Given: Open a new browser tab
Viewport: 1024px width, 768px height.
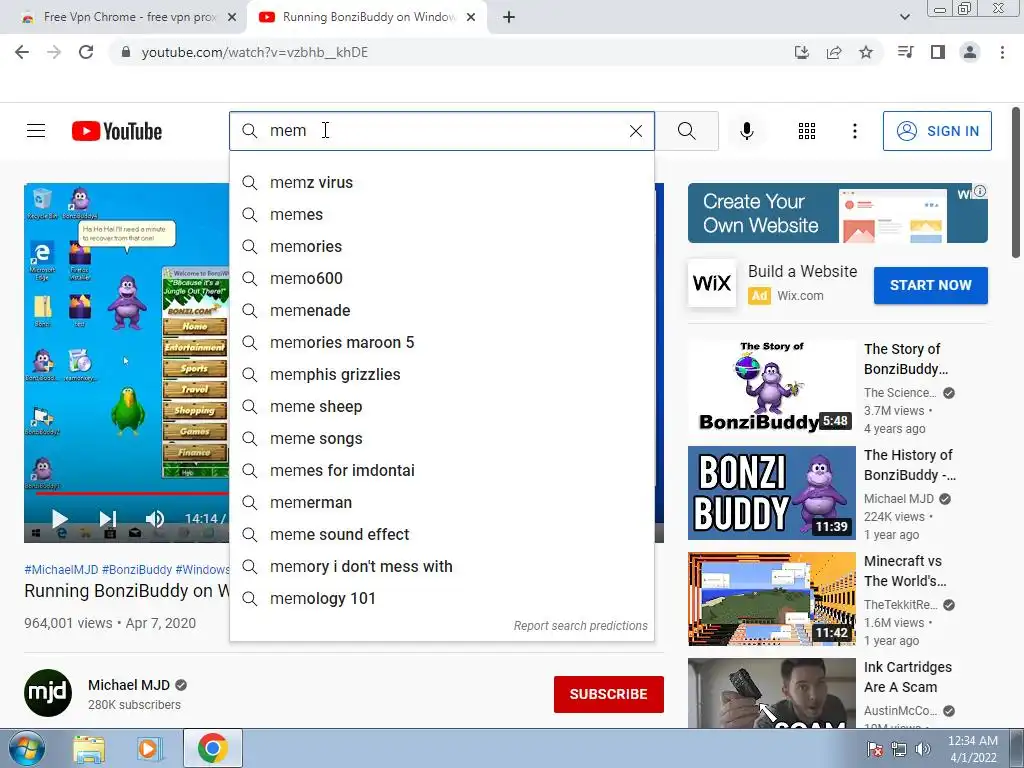Looking at the screenshot, I should click(509, 17).
